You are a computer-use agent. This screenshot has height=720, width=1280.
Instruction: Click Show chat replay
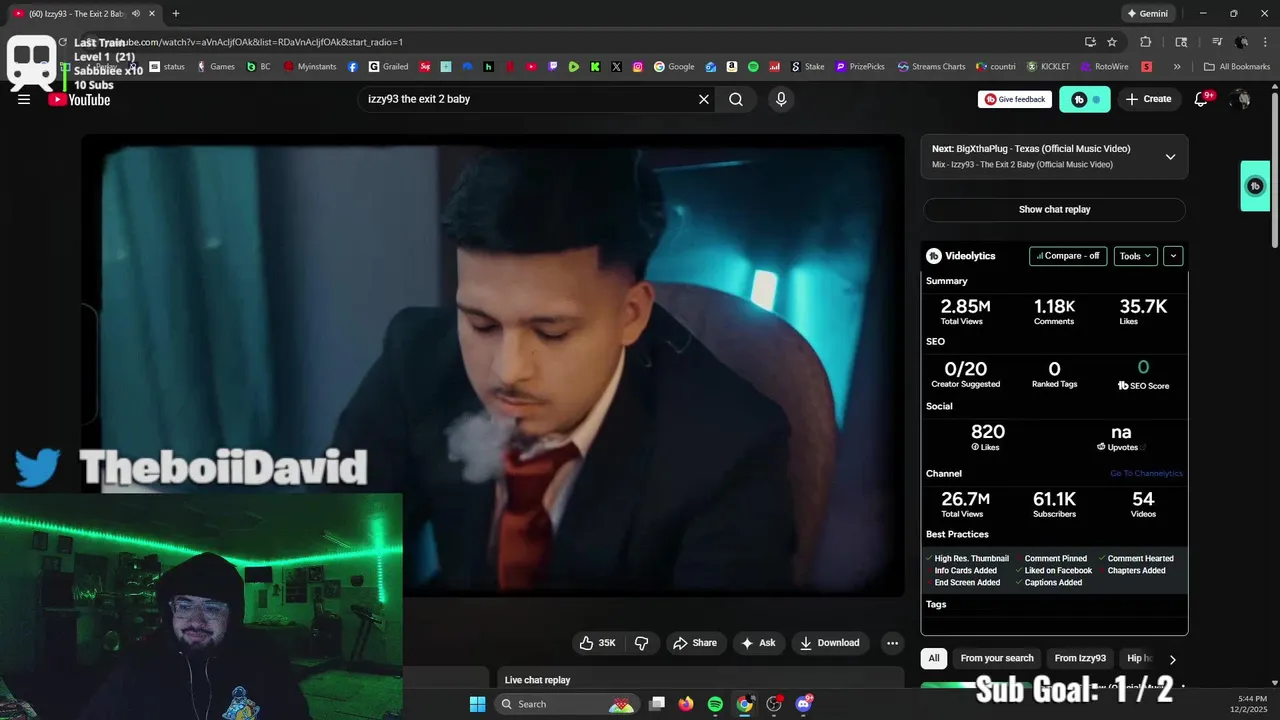click(x=1054, y=209)
